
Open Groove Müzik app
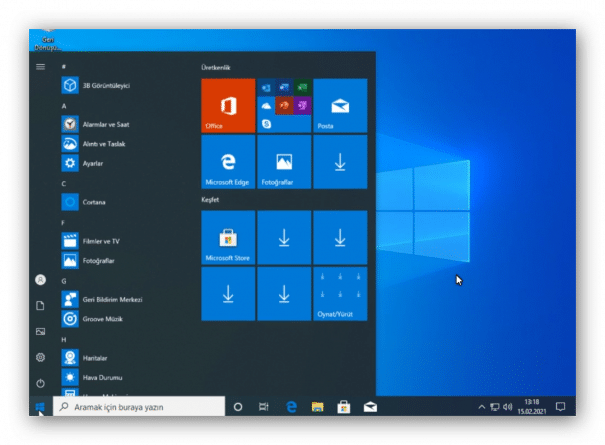click(93, 319)
